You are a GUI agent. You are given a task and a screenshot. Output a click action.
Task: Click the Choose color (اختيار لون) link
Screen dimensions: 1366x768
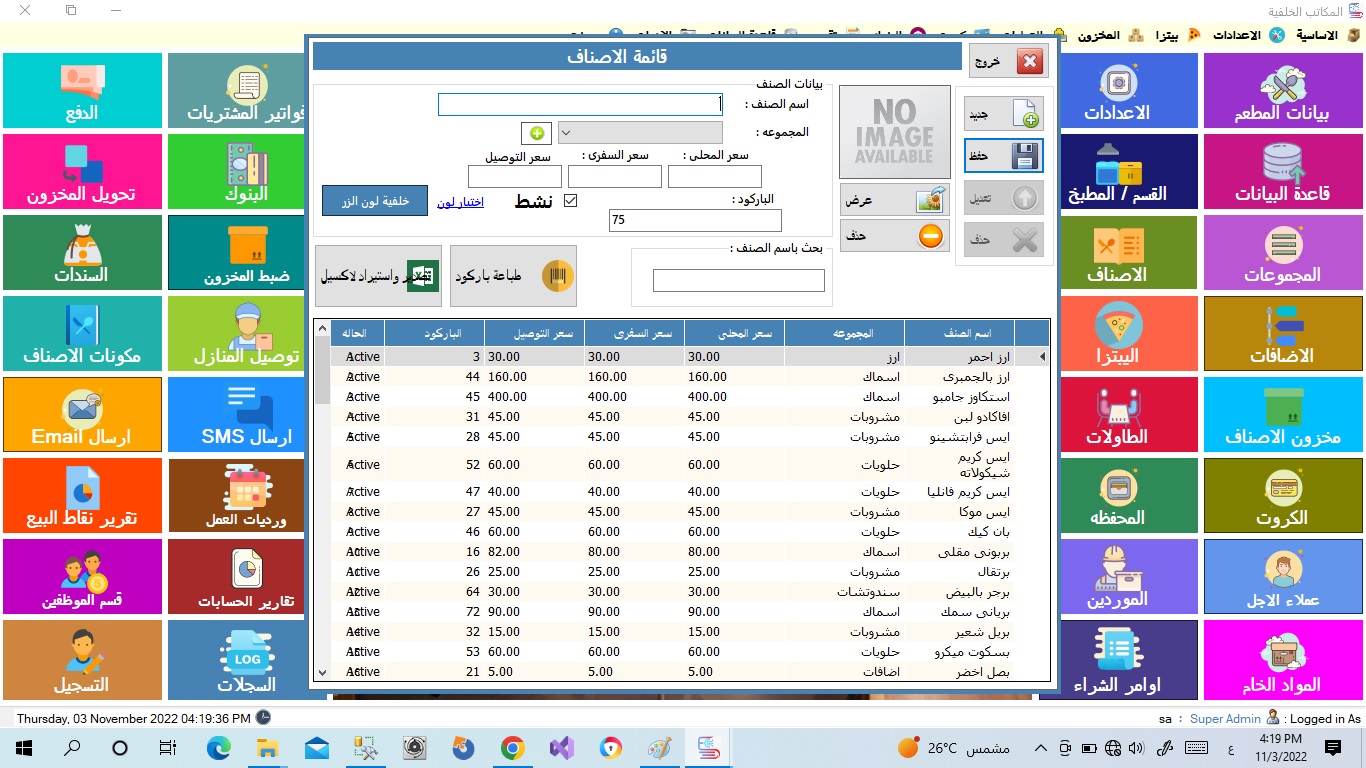[460, 202]
